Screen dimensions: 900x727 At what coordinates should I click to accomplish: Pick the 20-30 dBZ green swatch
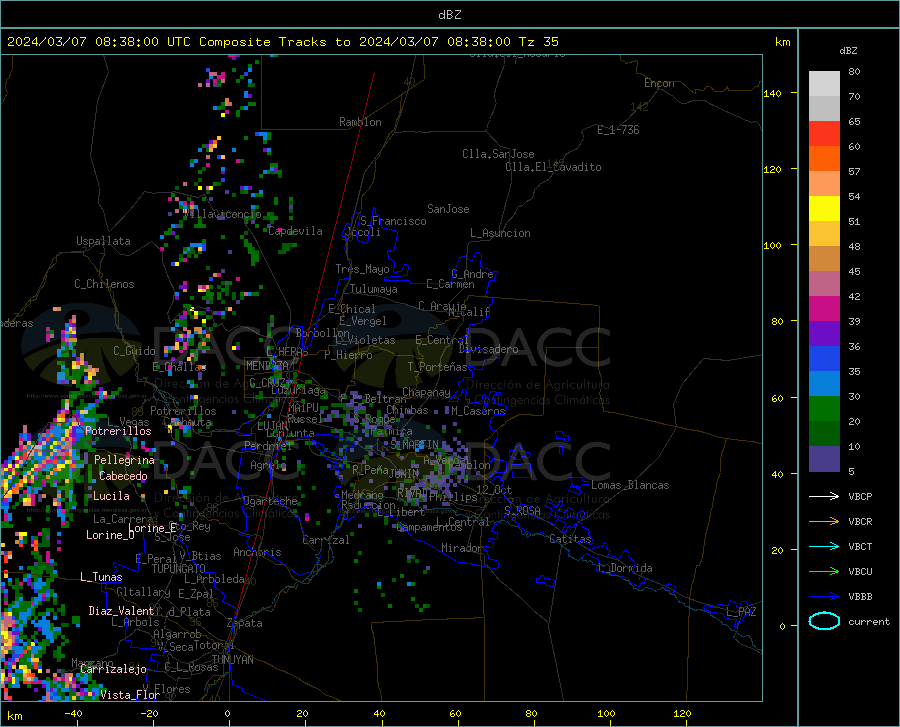(x=824, y=409)
